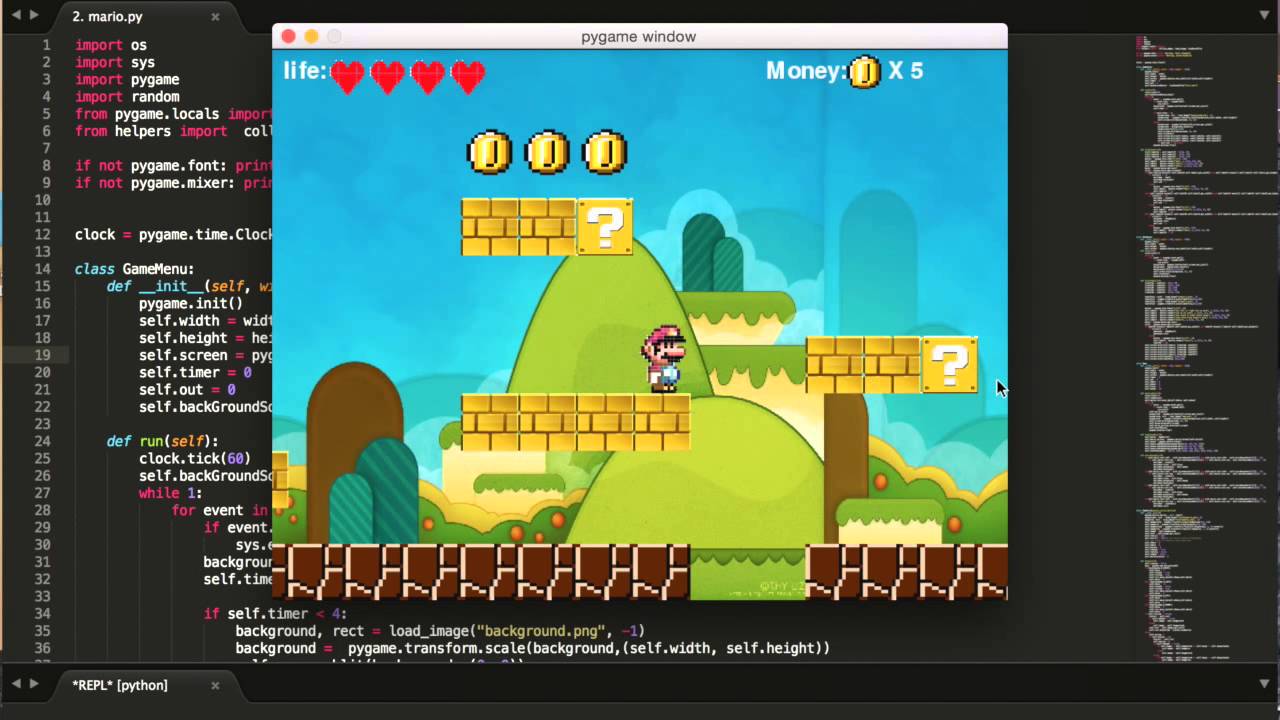
Task: Click next tab arrow in REPL pane
Action: coord(34,684)
